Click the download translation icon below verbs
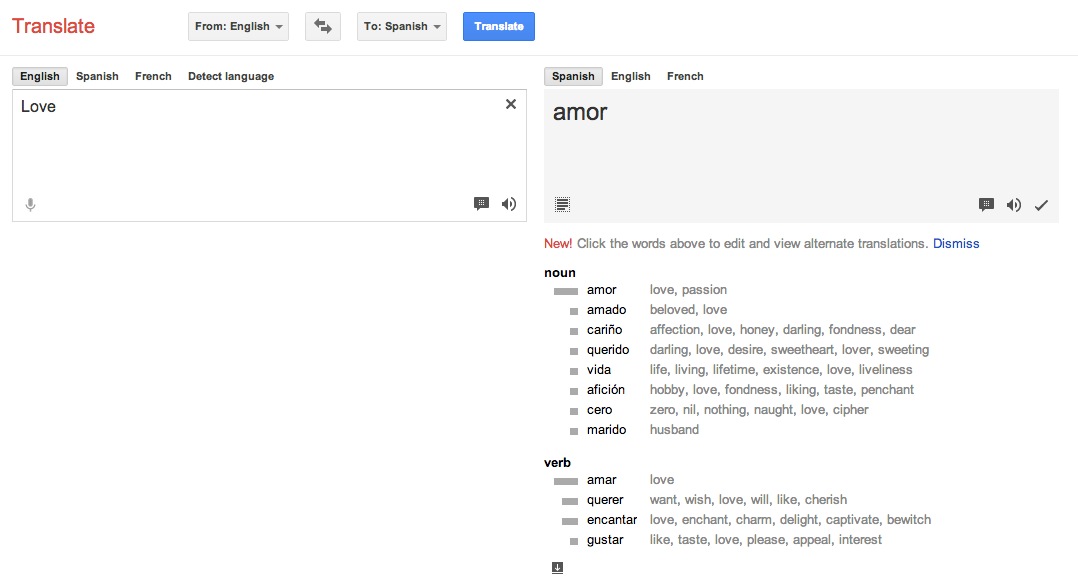The width and height of the screenshot is (1078, 584). (557, 566)
